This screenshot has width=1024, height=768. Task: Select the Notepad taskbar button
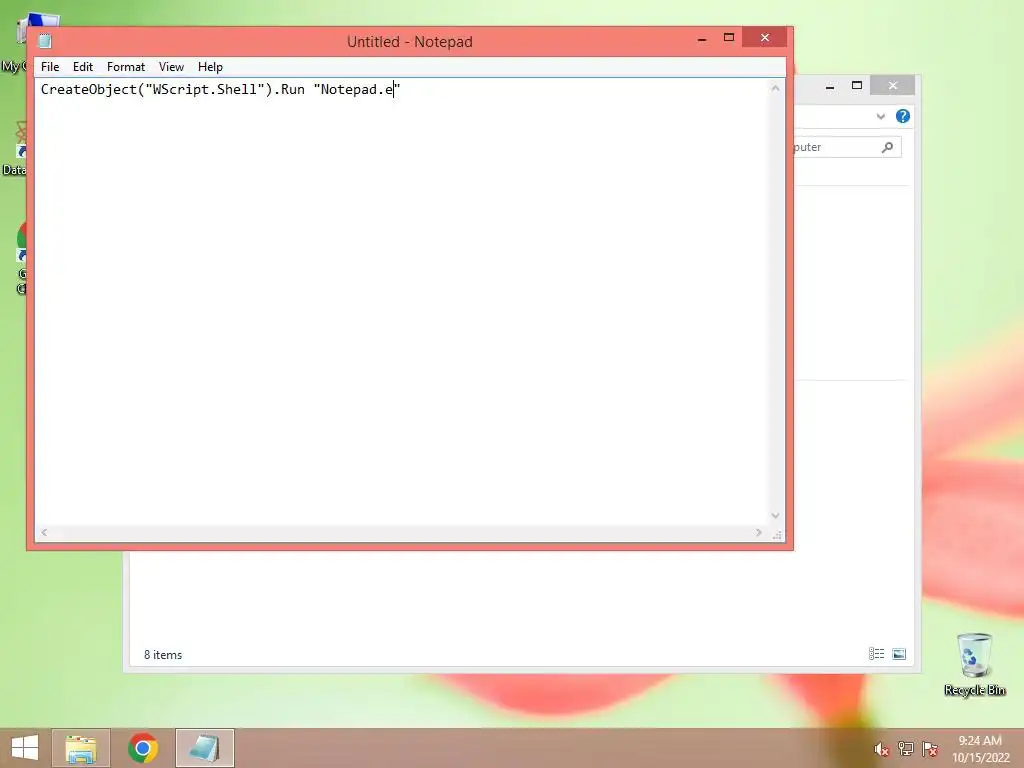point(204,748)
